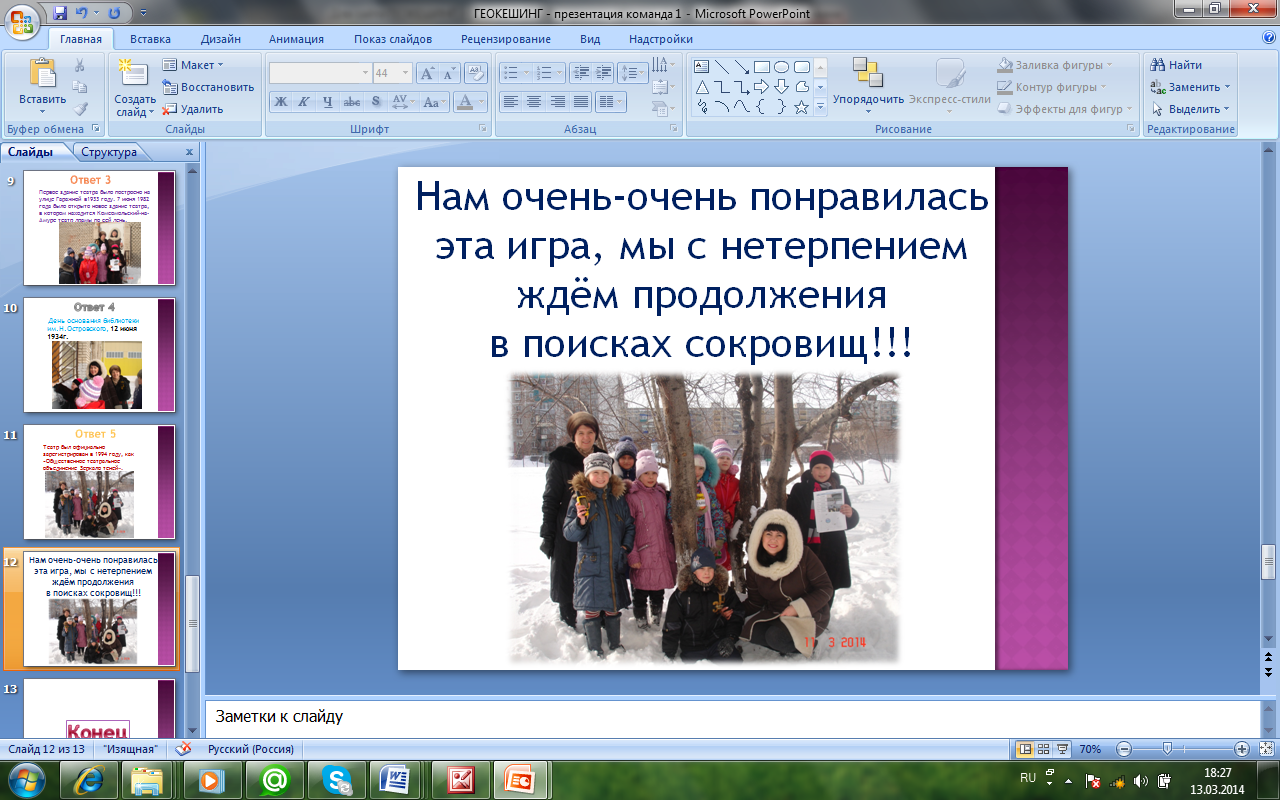This screenshot has width=1280, height=800.
Task: Pick the five-point star shape
Action: coord(801,107)
